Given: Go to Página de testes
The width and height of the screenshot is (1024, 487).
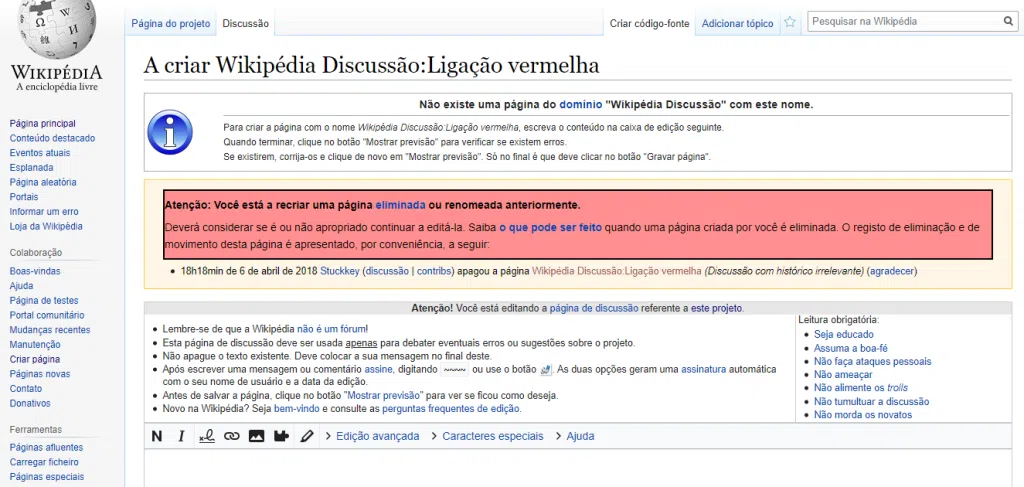Looking at the screenshot, I should click(x=44, y=300).
